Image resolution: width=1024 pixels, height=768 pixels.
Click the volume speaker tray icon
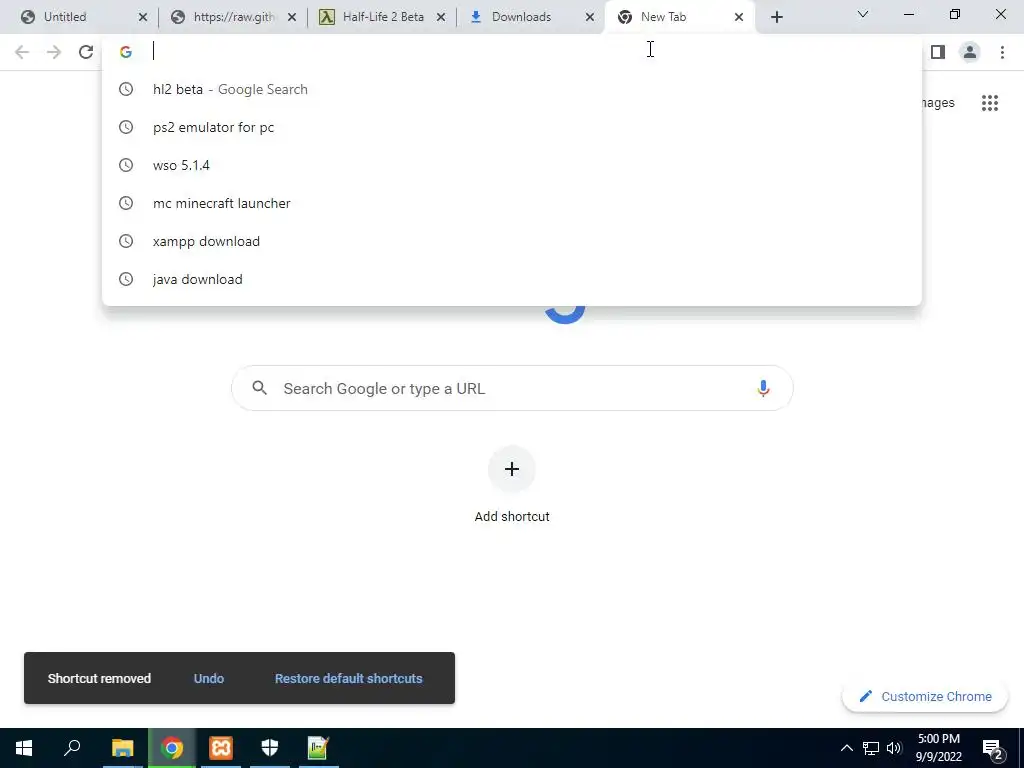coord(894,748)
